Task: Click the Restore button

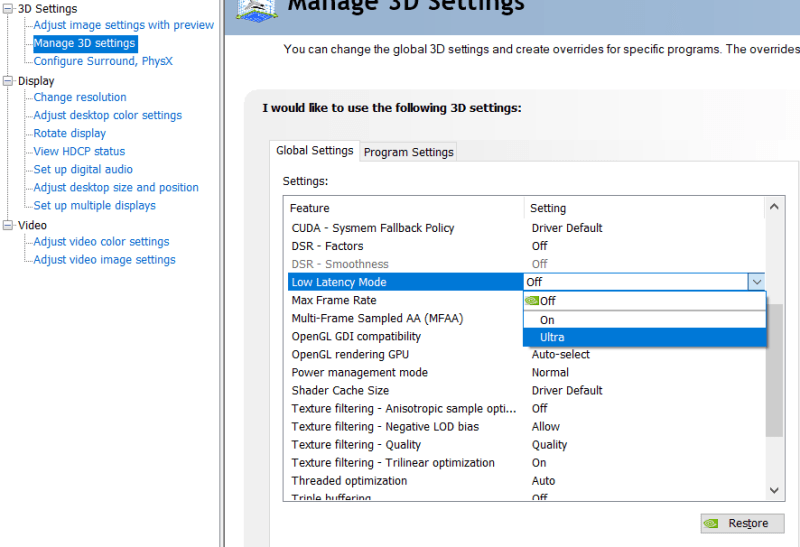Action: pos(742,523)
